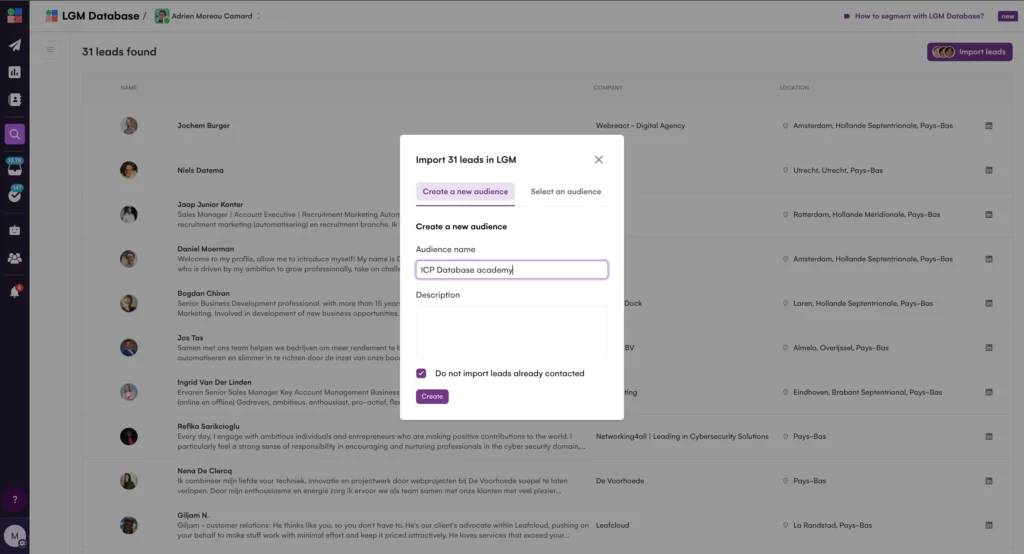Click the Audience name text field
1024x554 pixels.
[511, 270]
